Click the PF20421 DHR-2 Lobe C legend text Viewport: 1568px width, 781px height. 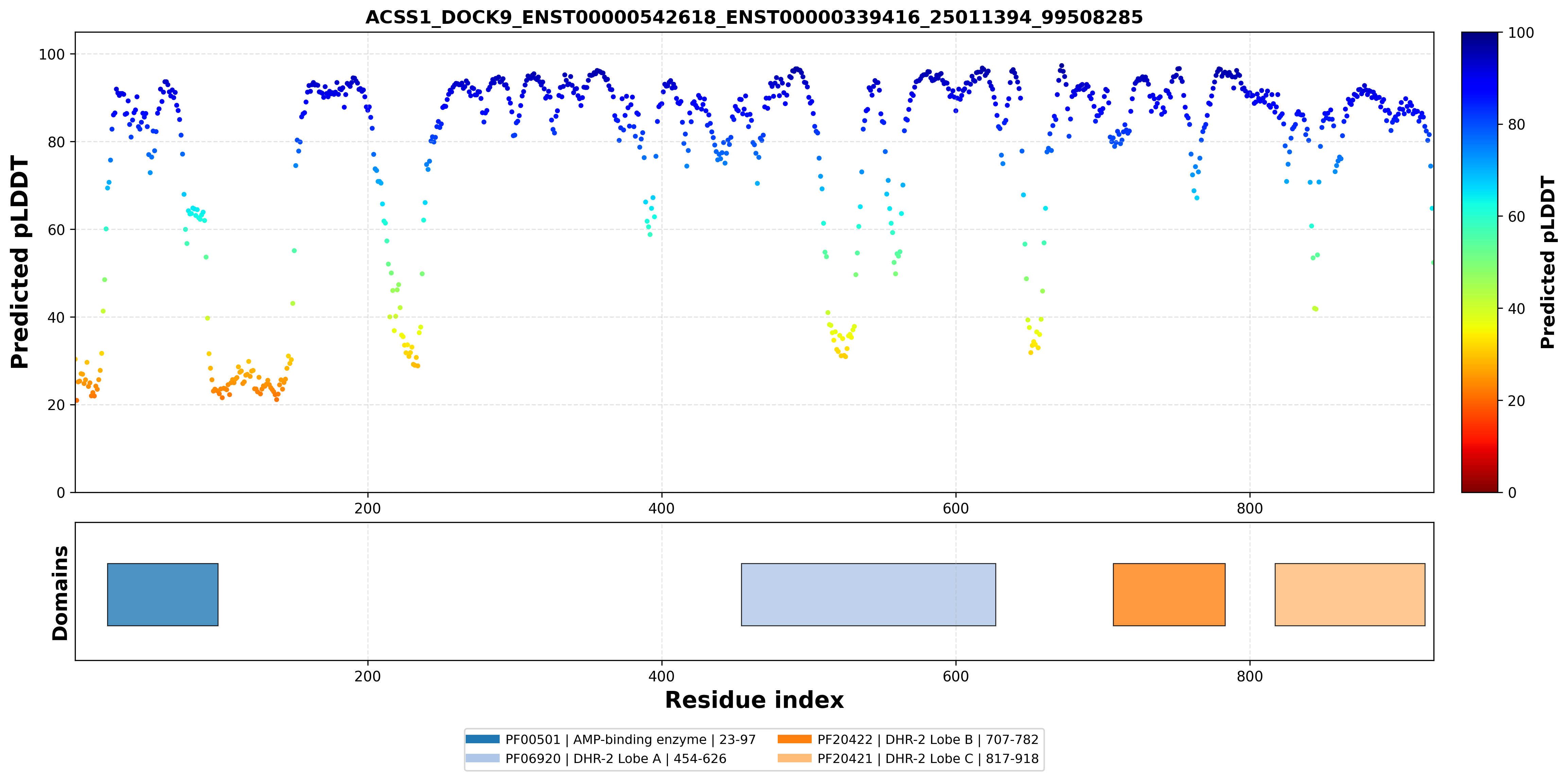click(928, 759)
